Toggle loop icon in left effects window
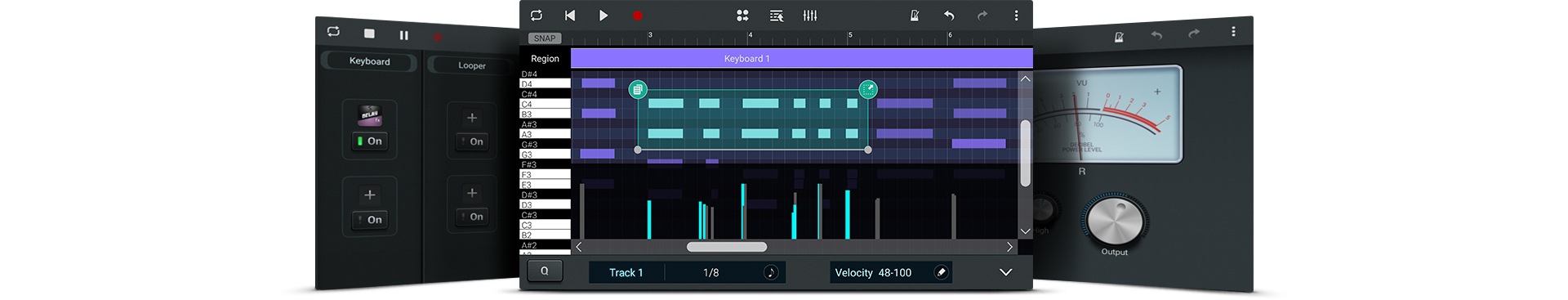1568x300 pixels. point(333,31)
